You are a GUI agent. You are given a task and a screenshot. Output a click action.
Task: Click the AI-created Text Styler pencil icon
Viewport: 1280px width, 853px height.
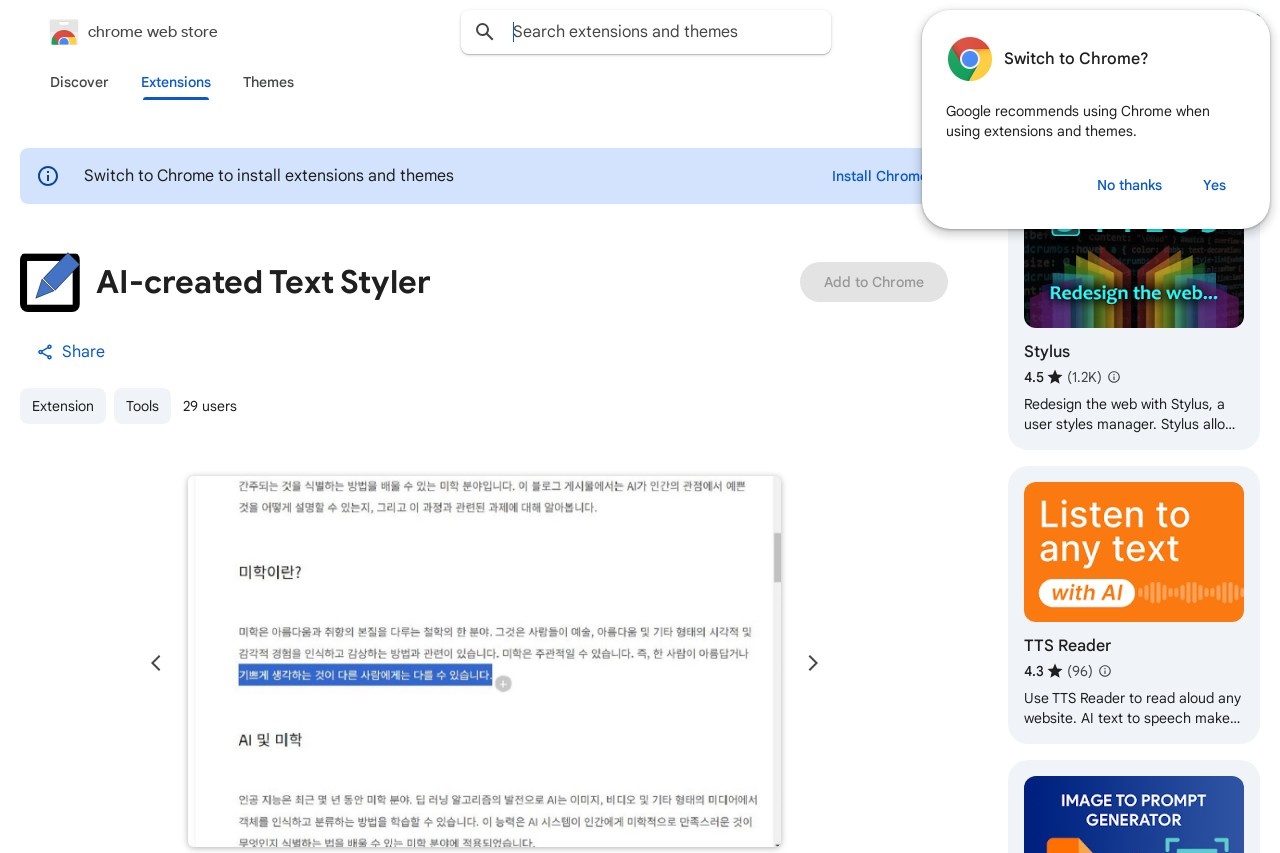point(50,282)
